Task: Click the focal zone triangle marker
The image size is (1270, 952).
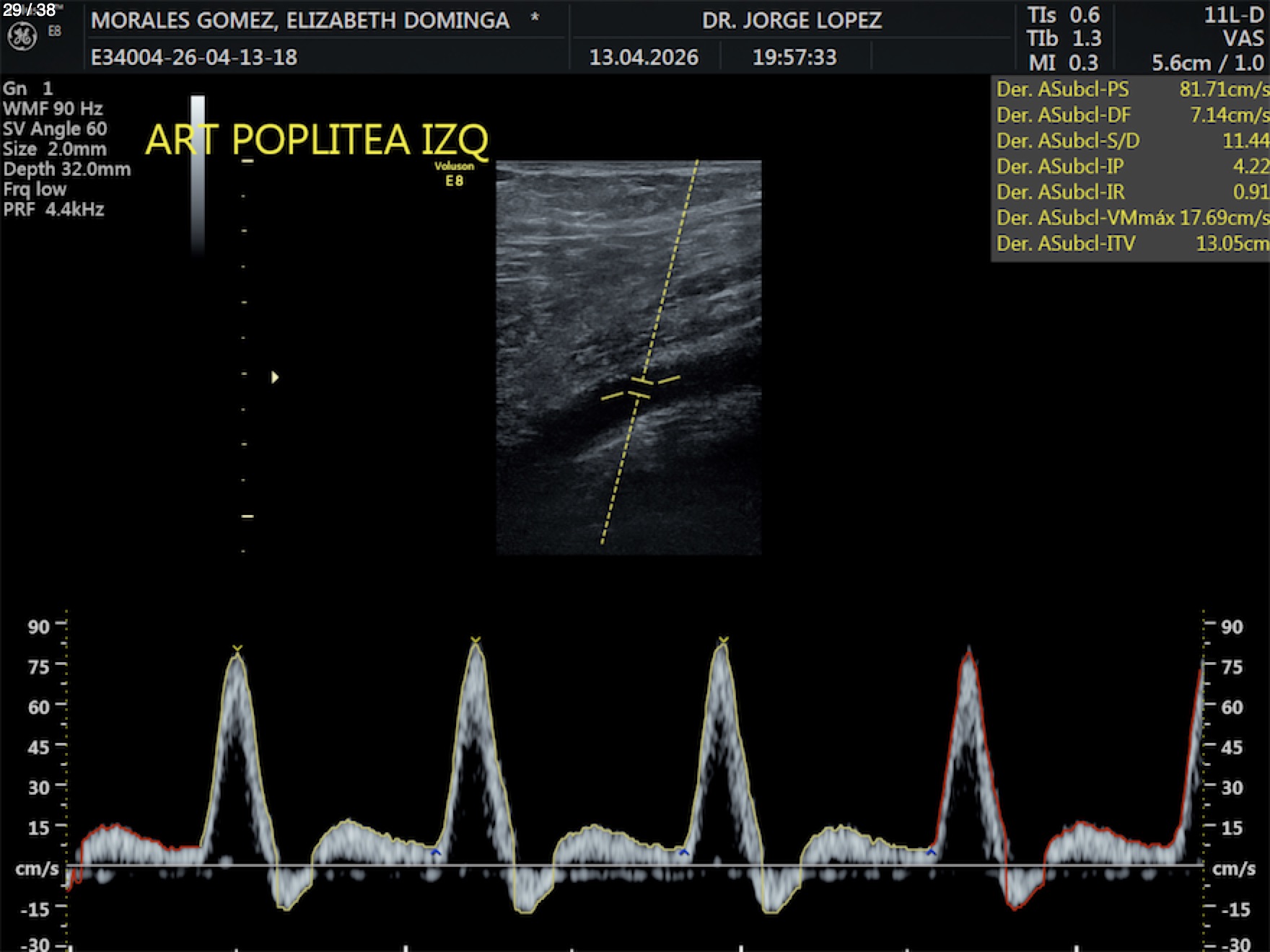Action: click(x=275, y=377)
